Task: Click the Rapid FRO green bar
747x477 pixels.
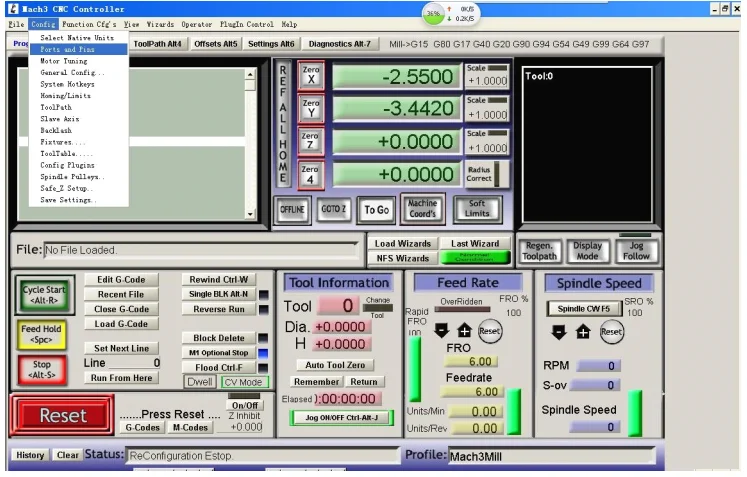Action: [x=414, y=369]
